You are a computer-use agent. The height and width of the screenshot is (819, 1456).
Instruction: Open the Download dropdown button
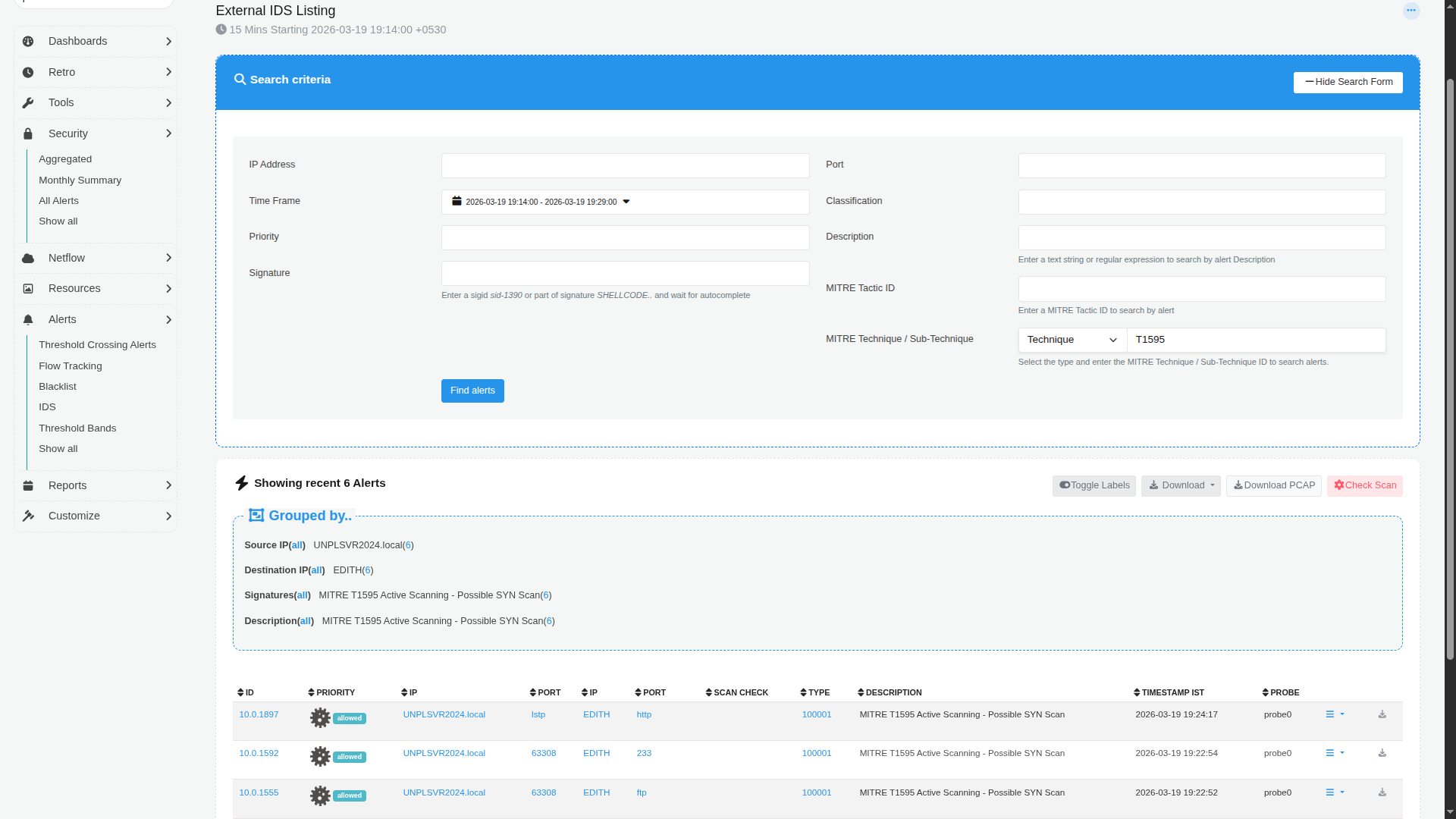tap(1180, 486)
